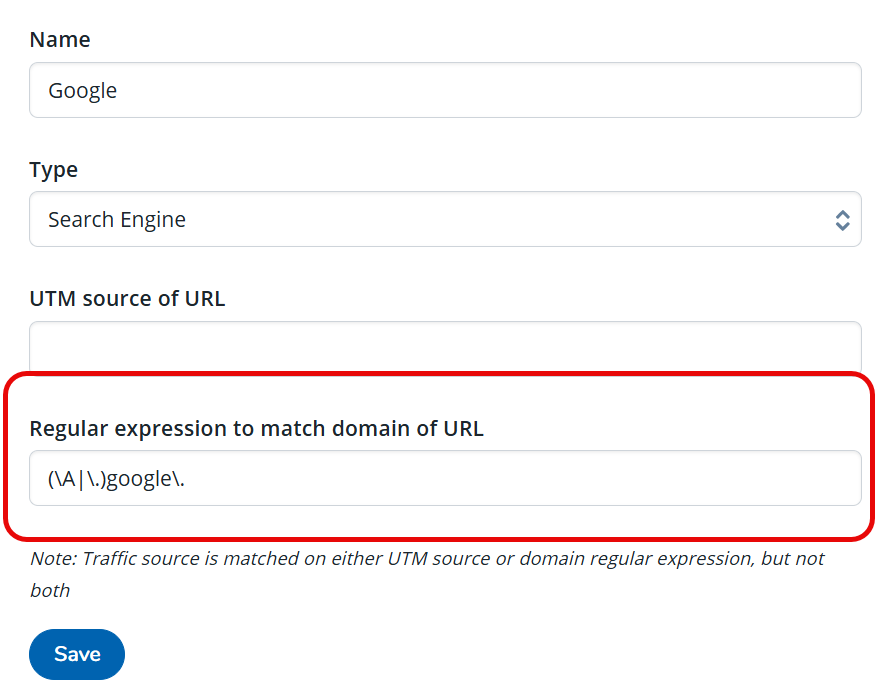
Task: Click the traffic source note text
Action: tap(427, 559)
